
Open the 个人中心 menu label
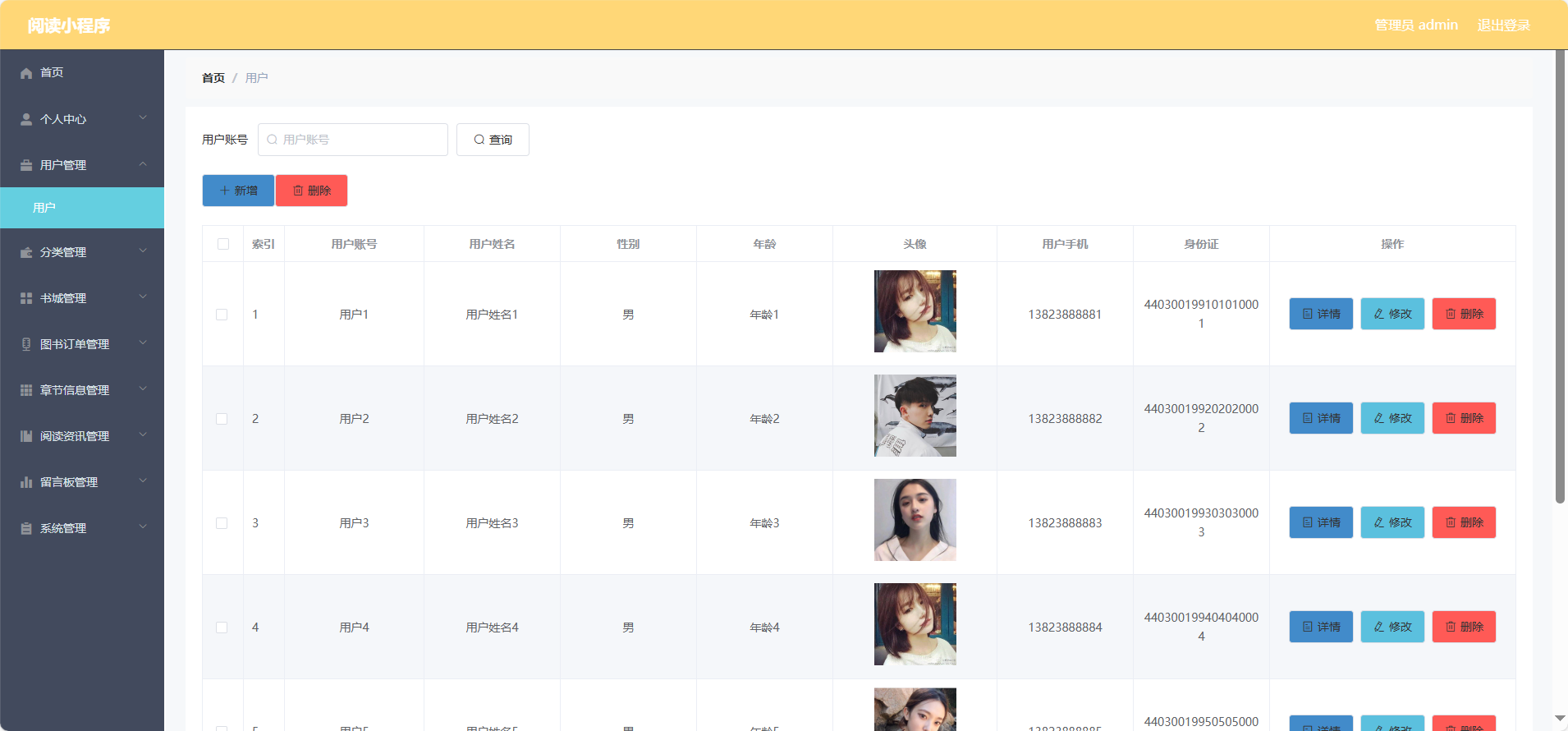pos(63,119)
